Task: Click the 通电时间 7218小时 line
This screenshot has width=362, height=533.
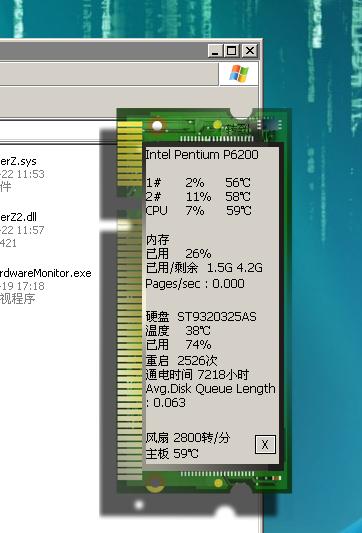Action: pos(197,375)
